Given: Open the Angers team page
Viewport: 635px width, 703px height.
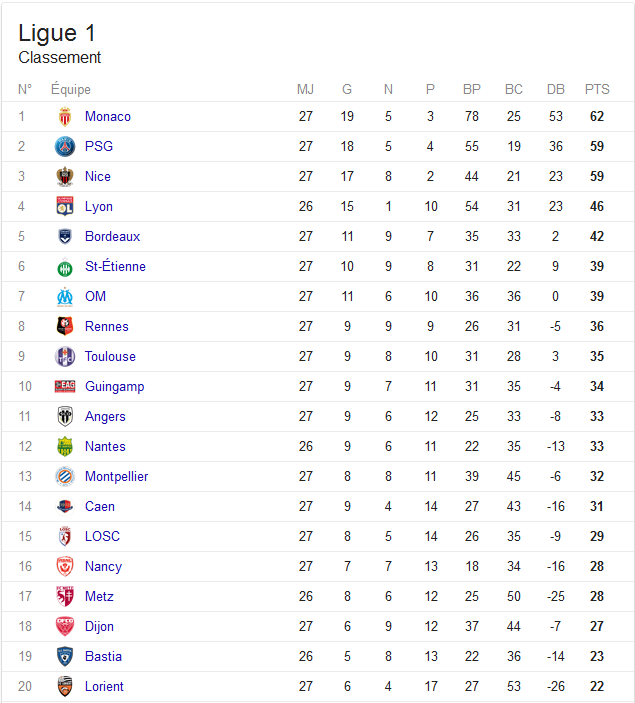Looking at the screenshot, I should click(x=105, y=417).
